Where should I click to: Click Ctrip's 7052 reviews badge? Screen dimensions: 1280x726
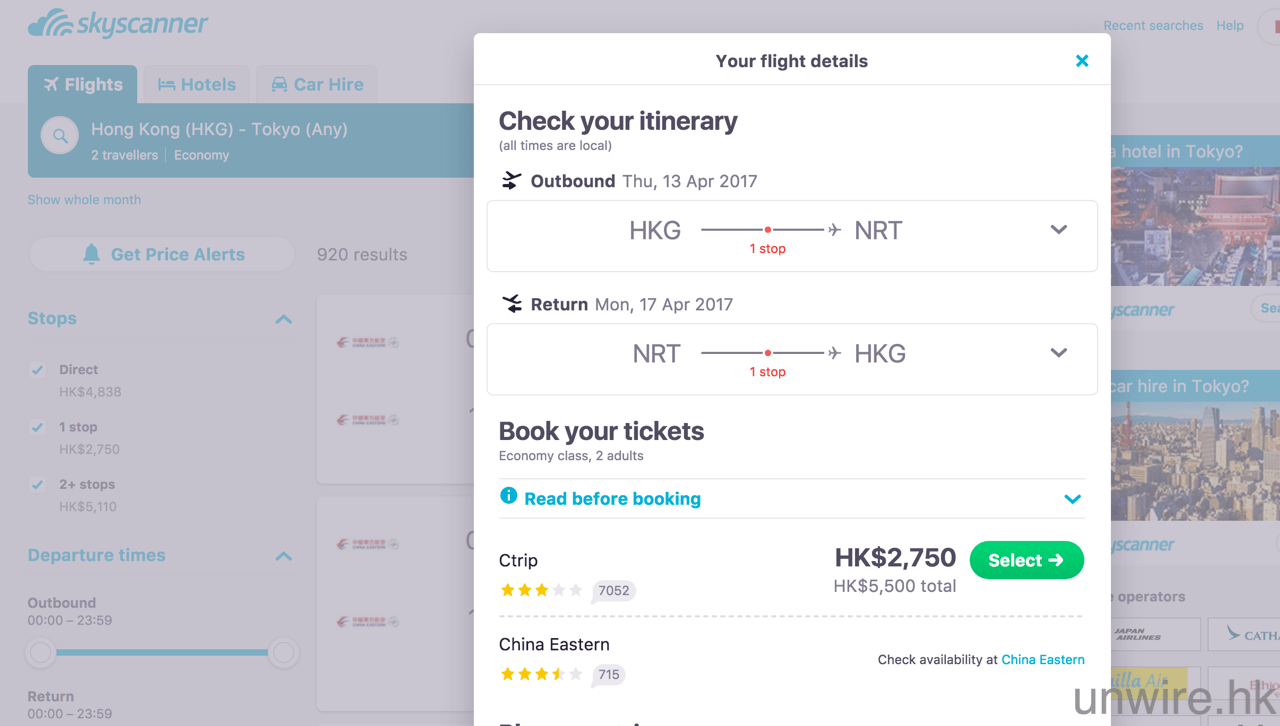tap(613, 590)
